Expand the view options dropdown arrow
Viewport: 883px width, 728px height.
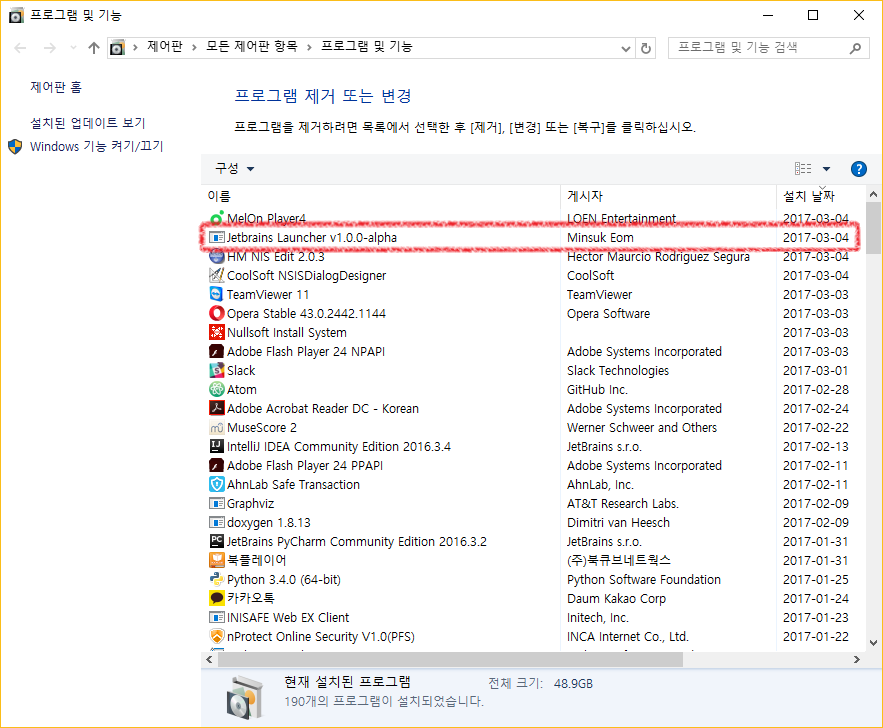[826, 169]
